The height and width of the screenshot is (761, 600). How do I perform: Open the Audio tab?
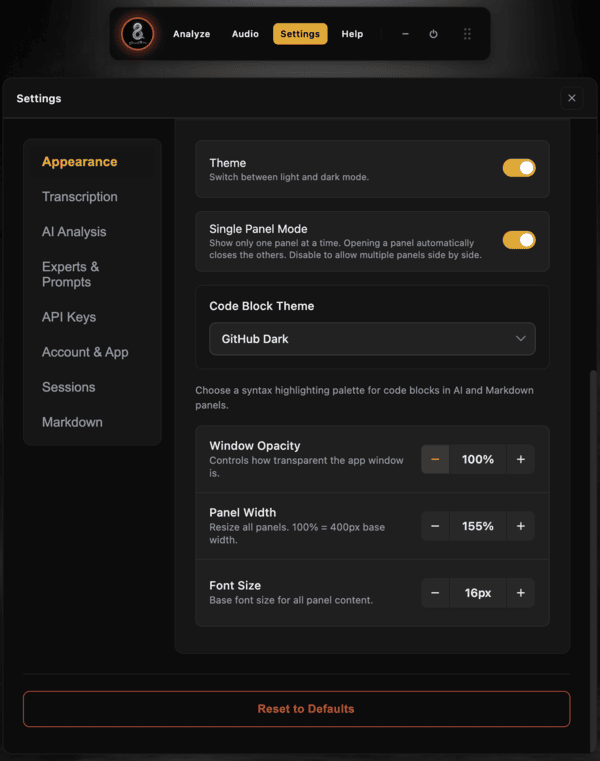pos(245,34)
